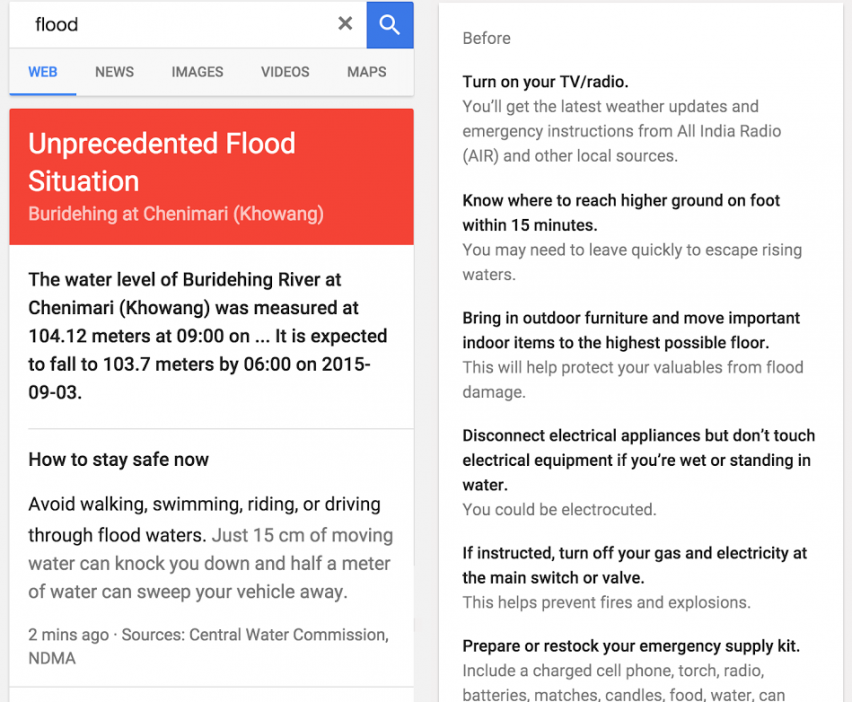Open the IMAGES tab
The image size is (852, 702).
(x=197, y=72)
